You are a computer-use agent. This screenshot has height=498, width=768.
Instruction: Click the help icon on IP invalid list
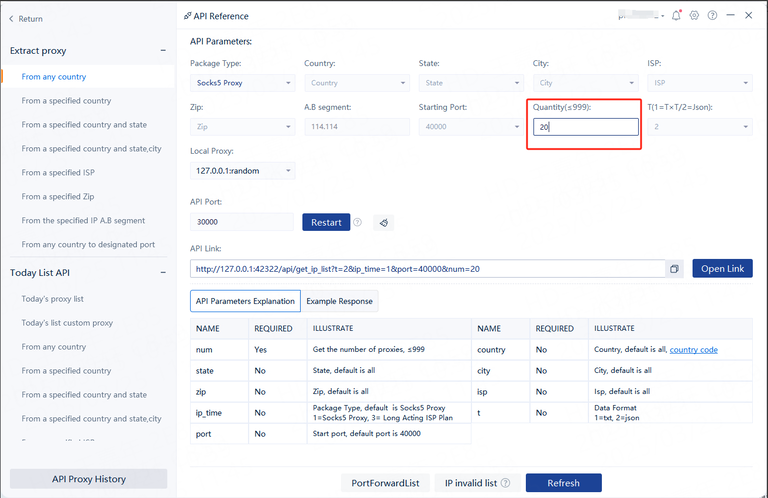(x=505, y=483)
